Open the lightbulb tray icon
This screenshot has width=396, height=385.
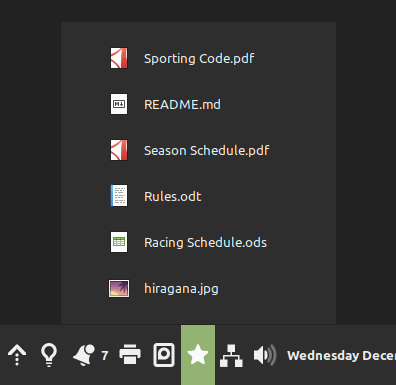[49, 355]
